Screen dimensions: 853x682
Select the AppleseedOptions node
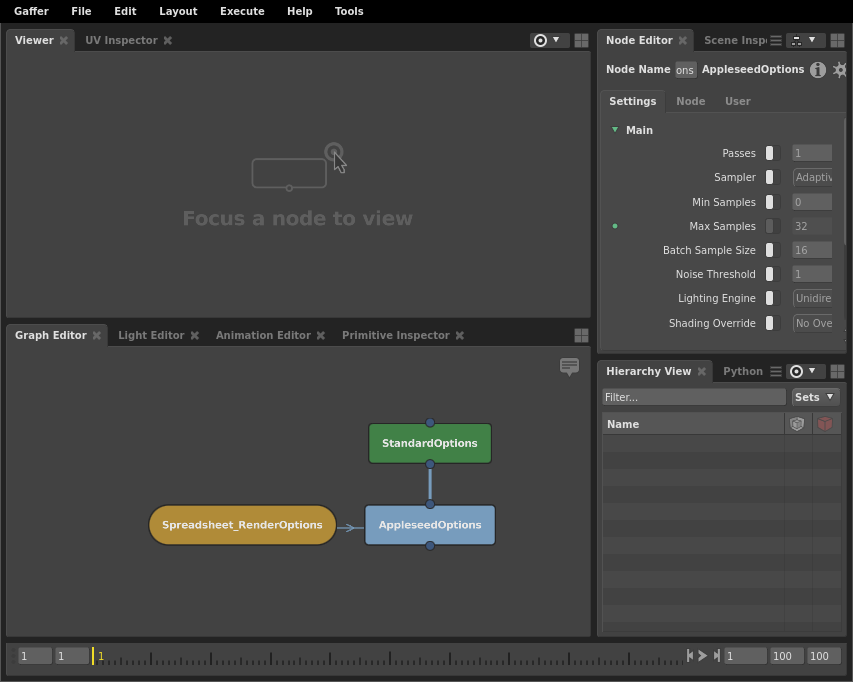pos(430,525)
